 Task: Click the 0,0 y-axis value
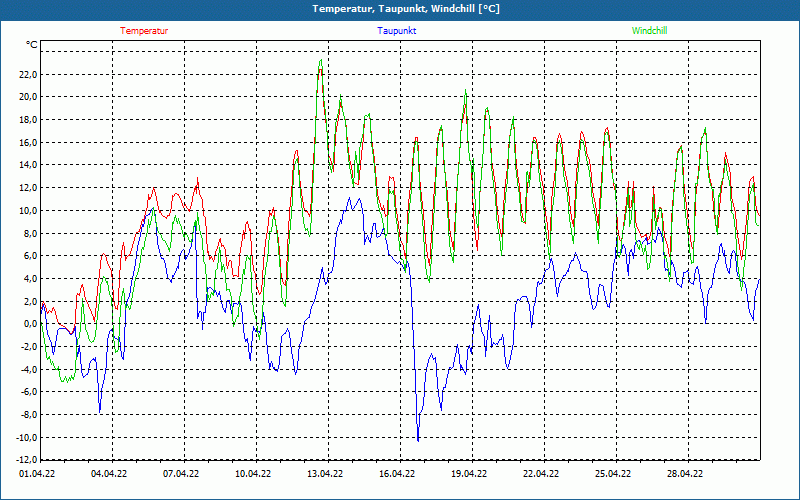31,324
